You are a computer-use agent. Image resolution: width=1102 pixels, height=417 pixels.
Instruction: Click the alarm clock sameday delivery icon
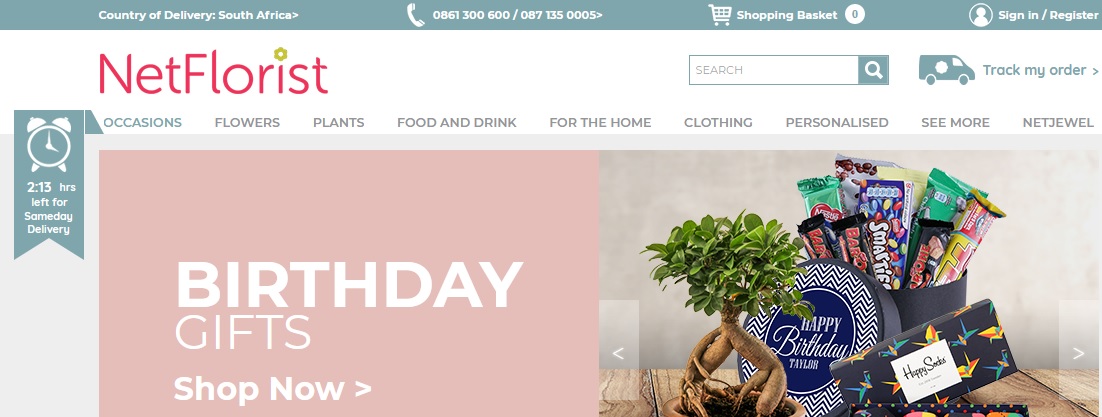[x=49, y=144]
